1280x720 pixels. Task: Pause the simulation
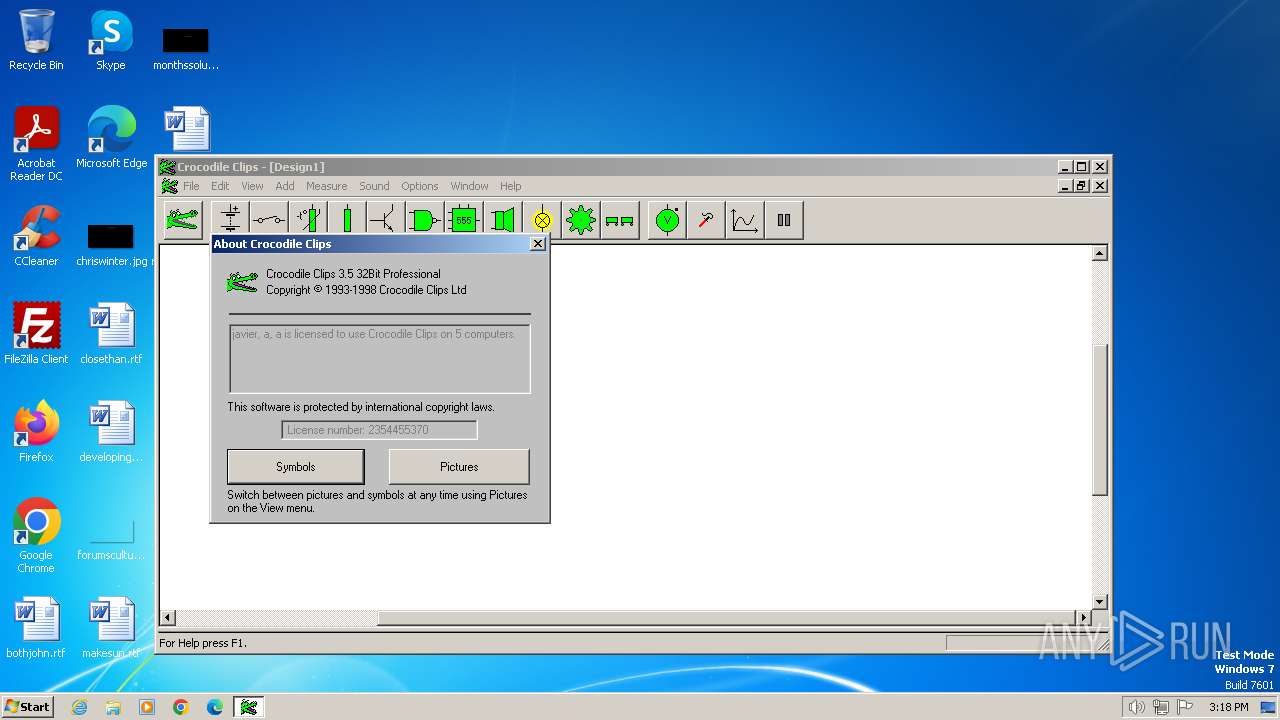784,220
